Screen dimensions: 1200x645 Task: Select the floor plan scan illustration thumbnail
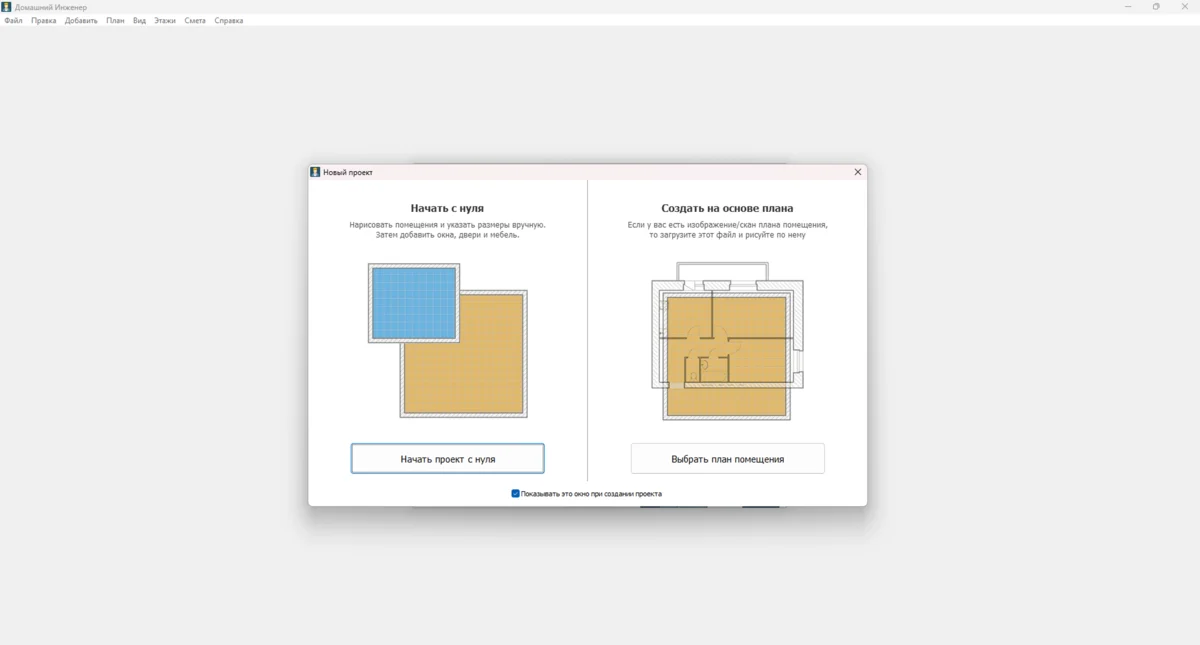pyautogui.click(x=728, y=341)
